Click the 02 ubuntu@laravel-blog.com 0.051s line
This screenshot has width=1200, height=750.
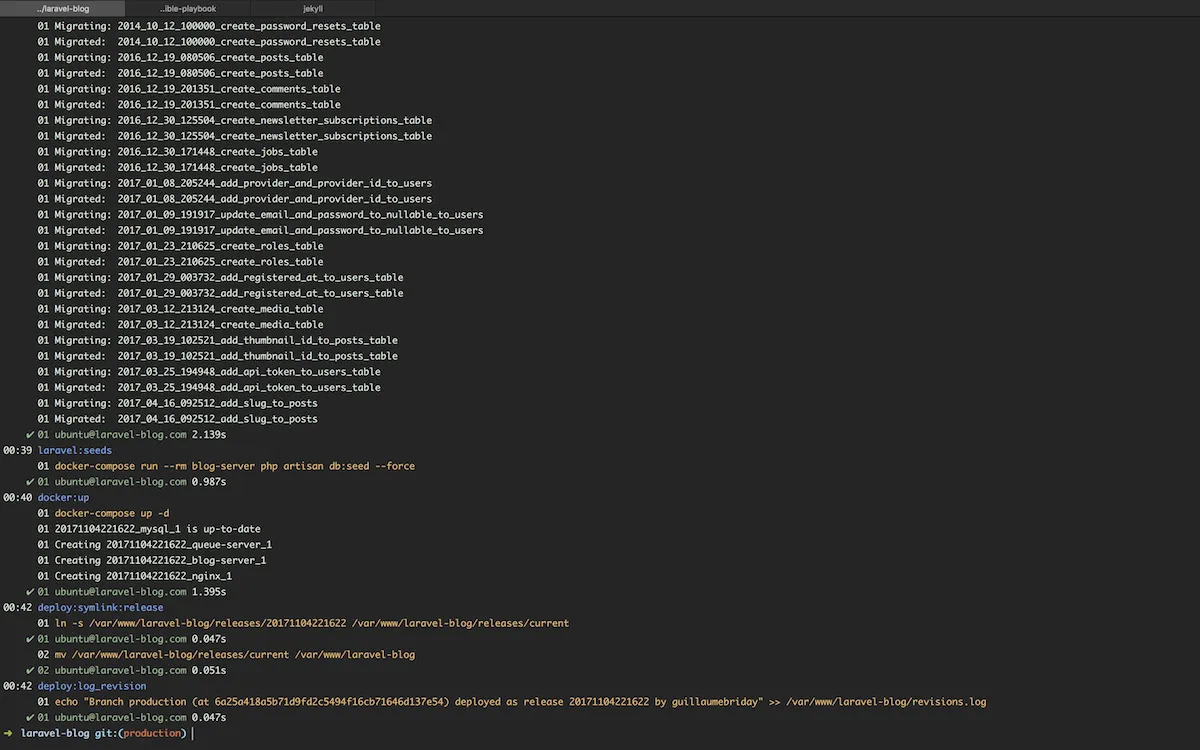point(132,670)
